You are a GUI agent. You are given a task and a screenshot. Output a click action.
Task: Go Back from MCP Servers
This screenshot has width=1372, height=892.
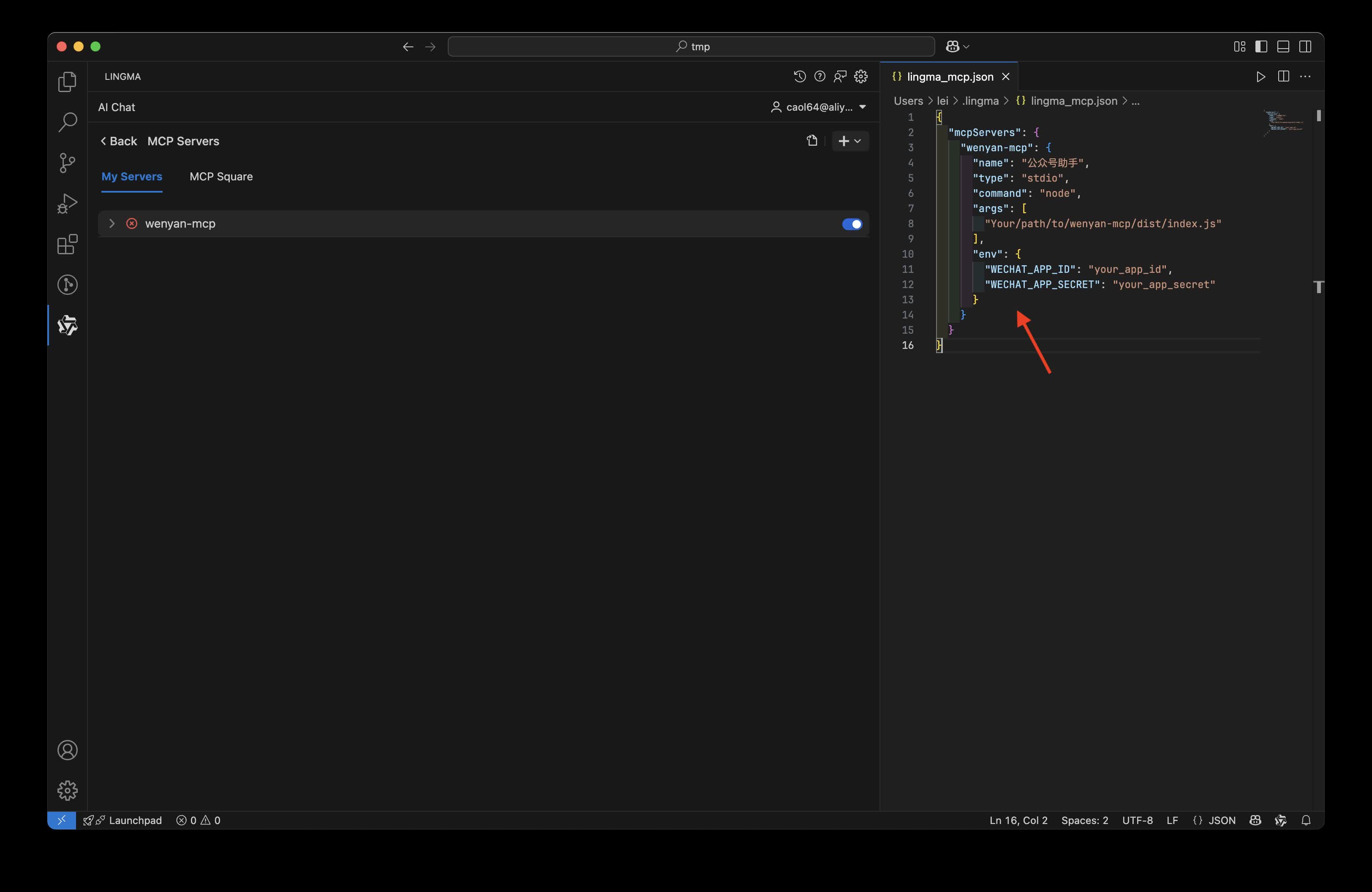(x=118, y=141)
